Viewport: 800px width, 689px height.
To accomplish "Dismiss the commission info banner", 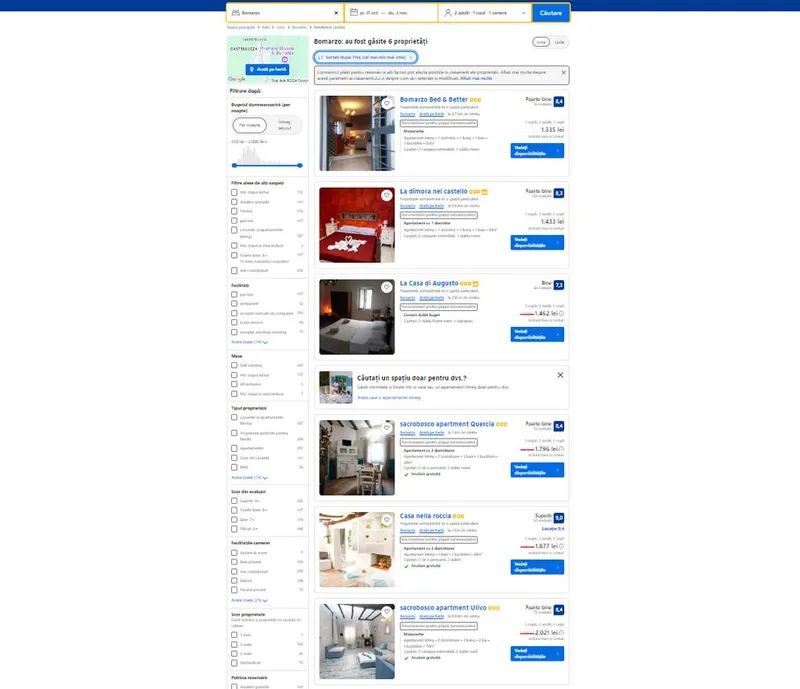I will pos(564,72).
